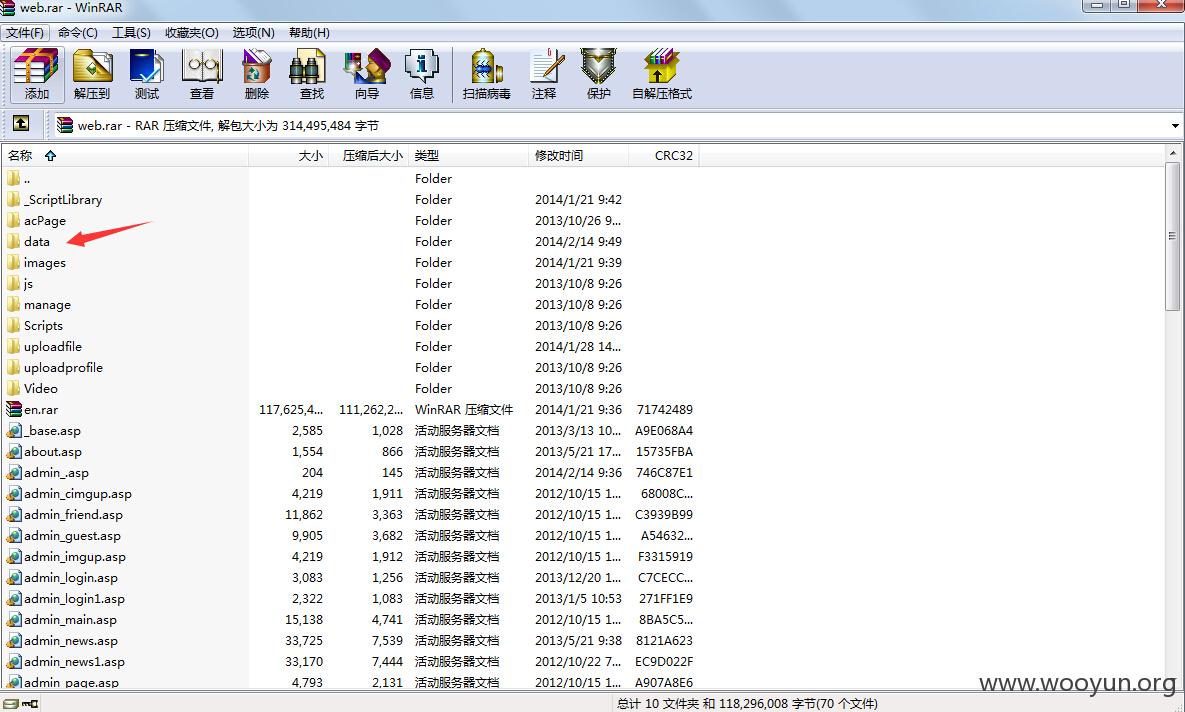Click CRC32 value 71742489
Viewport: 1185px width, 712px height.
click(x=664, y=409)
